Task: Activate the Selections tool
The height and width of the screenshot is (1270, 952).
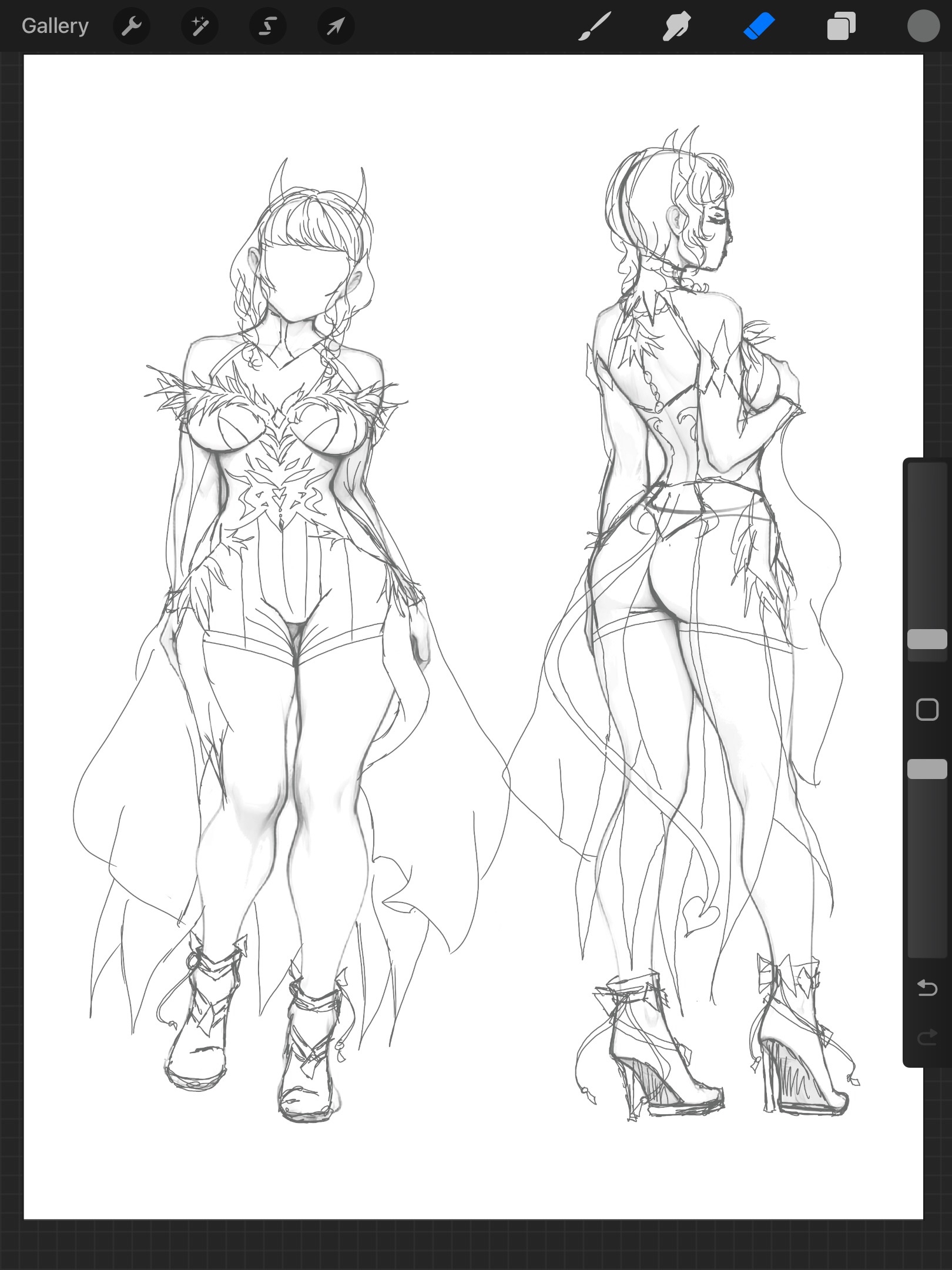Action: pos(267,26)
